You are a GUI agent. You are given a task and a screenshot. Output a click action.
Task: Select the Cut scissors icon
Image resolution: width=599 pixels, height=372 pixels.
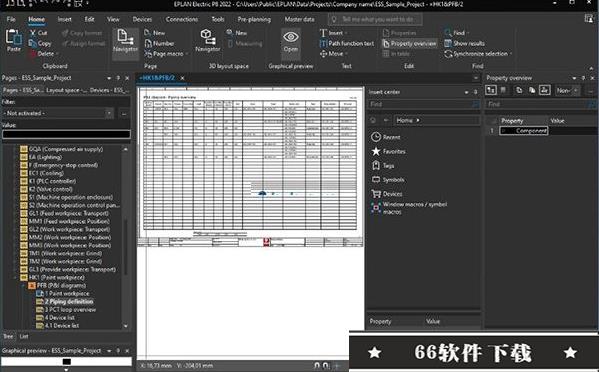33,33
